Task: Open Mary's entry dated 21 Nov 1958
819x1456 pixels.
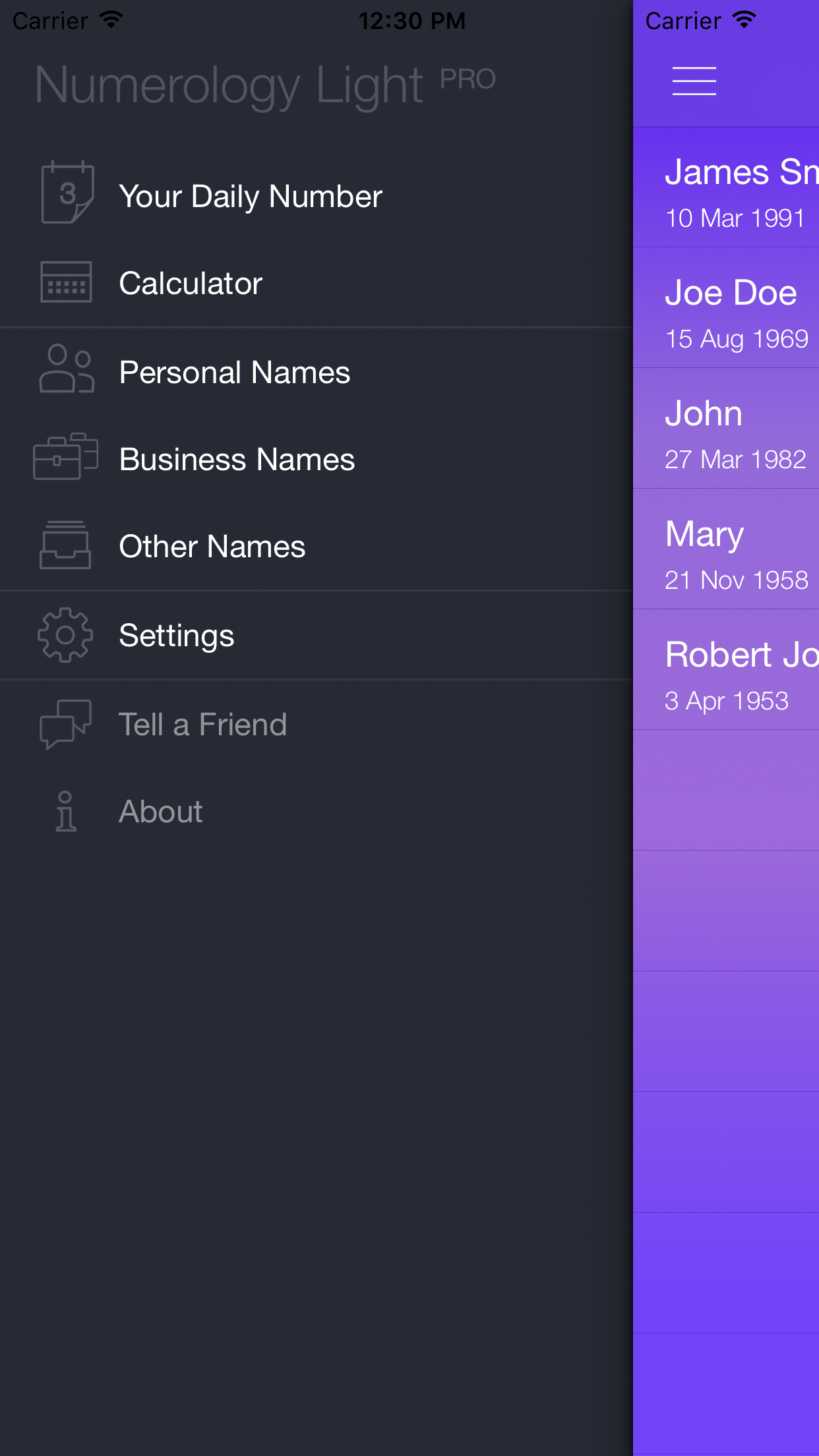Action: (x=727, y=549)
